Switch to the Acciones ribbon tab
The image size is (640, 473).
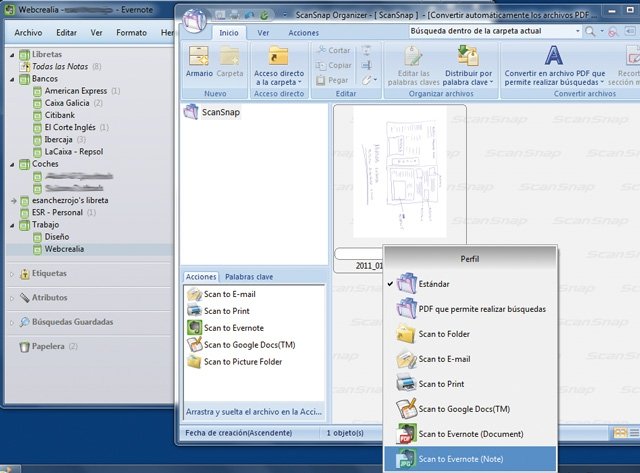point(303,33)
